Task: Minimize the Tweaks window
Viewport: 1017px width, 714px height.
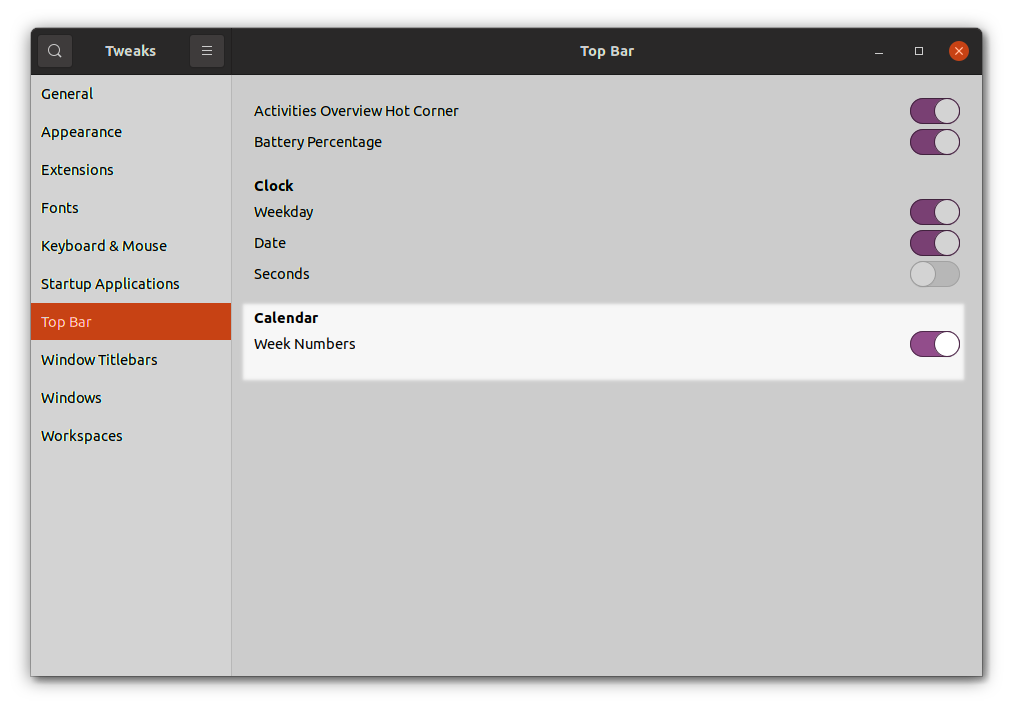Action: (879, 51)
